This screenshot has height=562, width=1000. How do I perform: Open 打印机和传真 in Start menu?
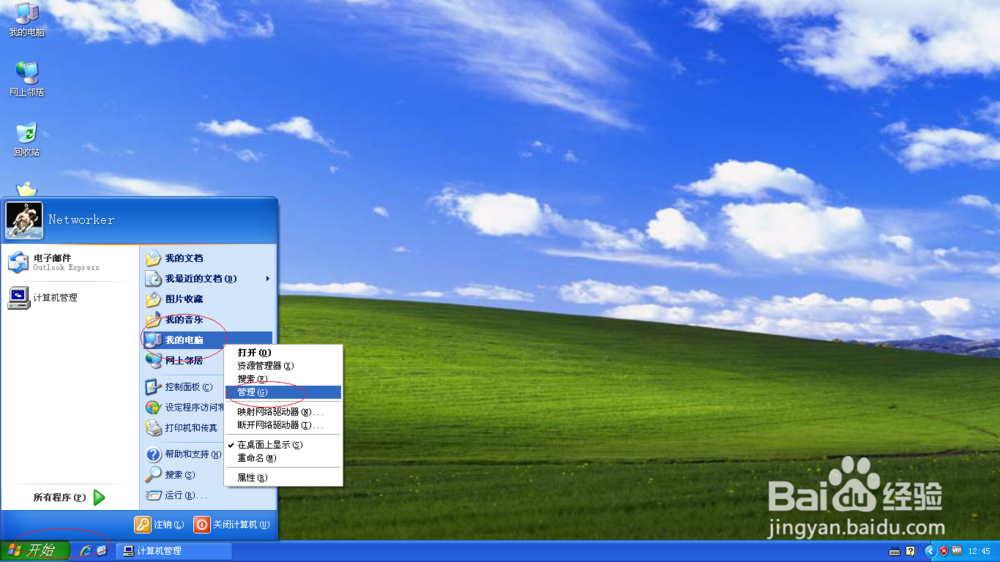[184, 428]
